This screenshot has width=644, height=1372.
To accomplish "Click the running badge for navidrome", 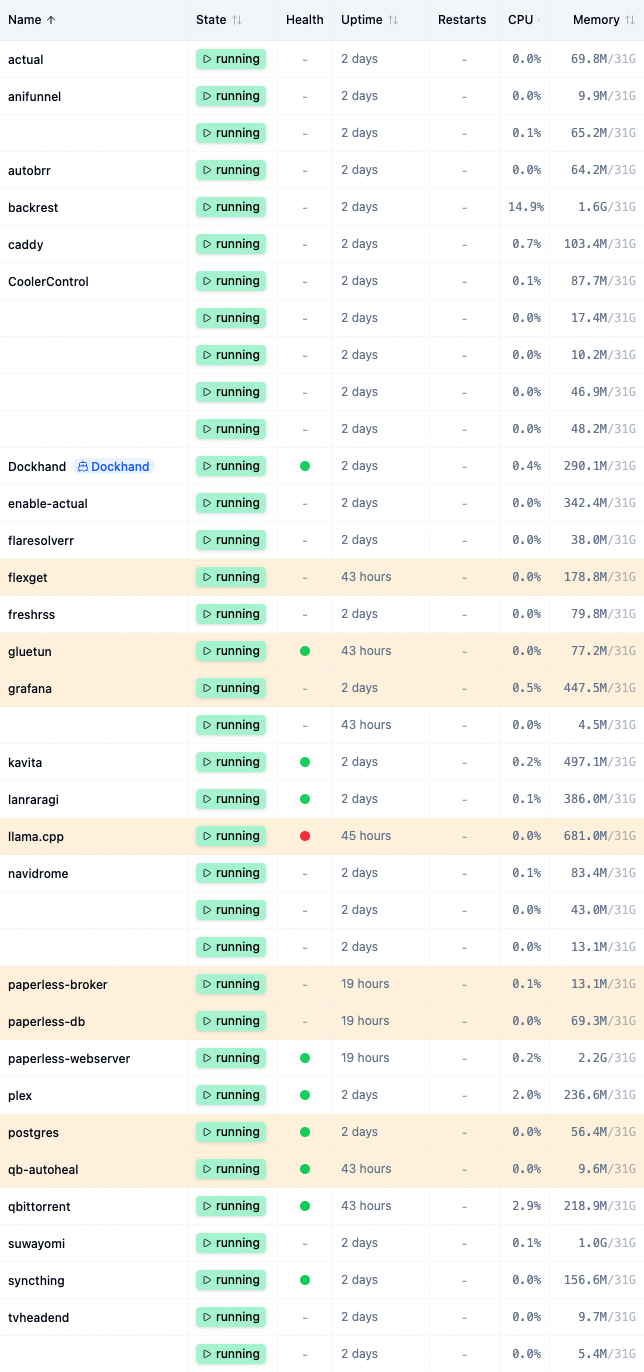I will pyautogui.click(x=231, y=873).
